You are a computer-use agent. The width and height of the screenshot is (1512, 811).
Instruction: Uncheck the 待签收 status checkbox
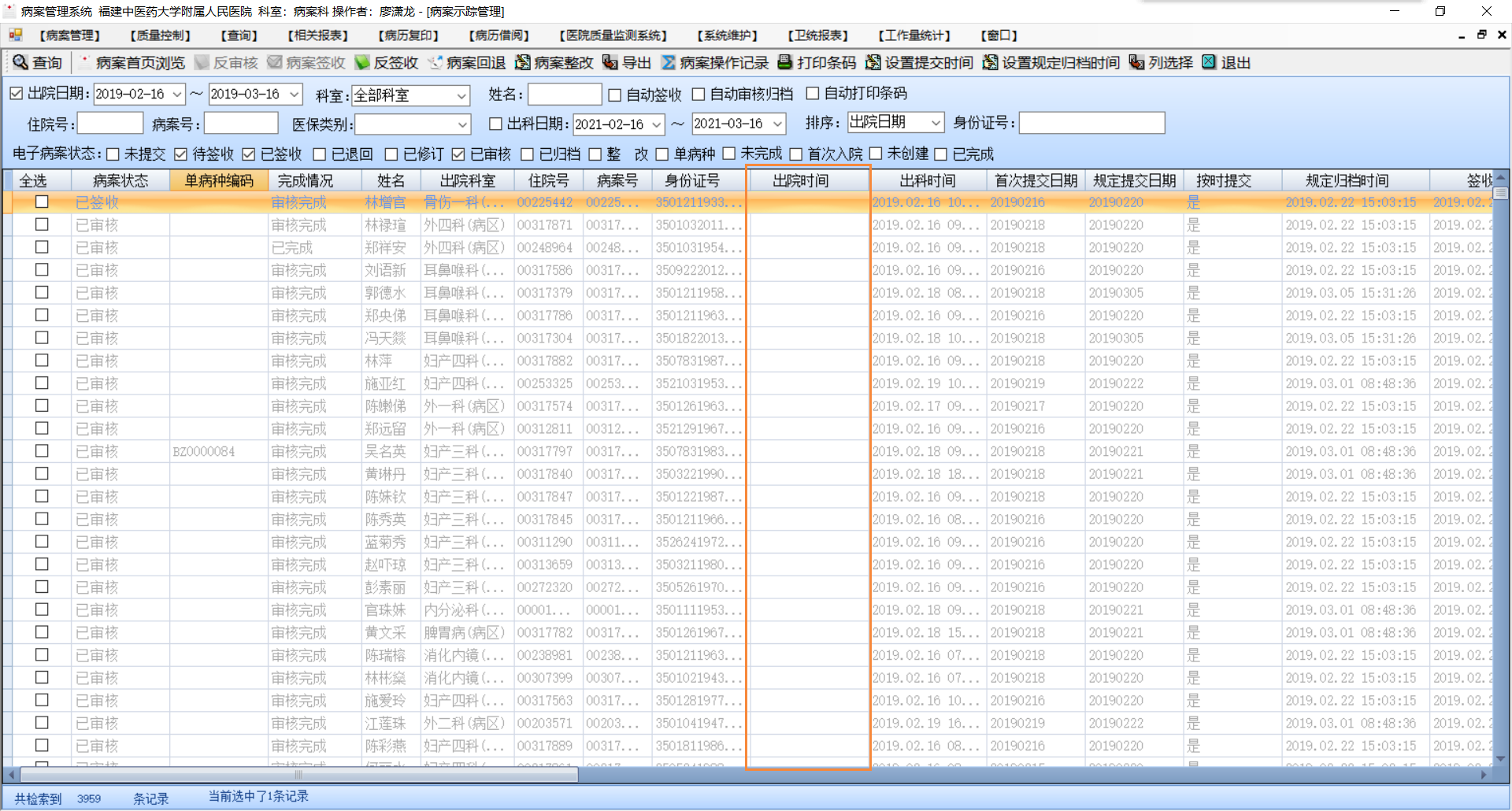pyautogui.click(x=181, y=154)
